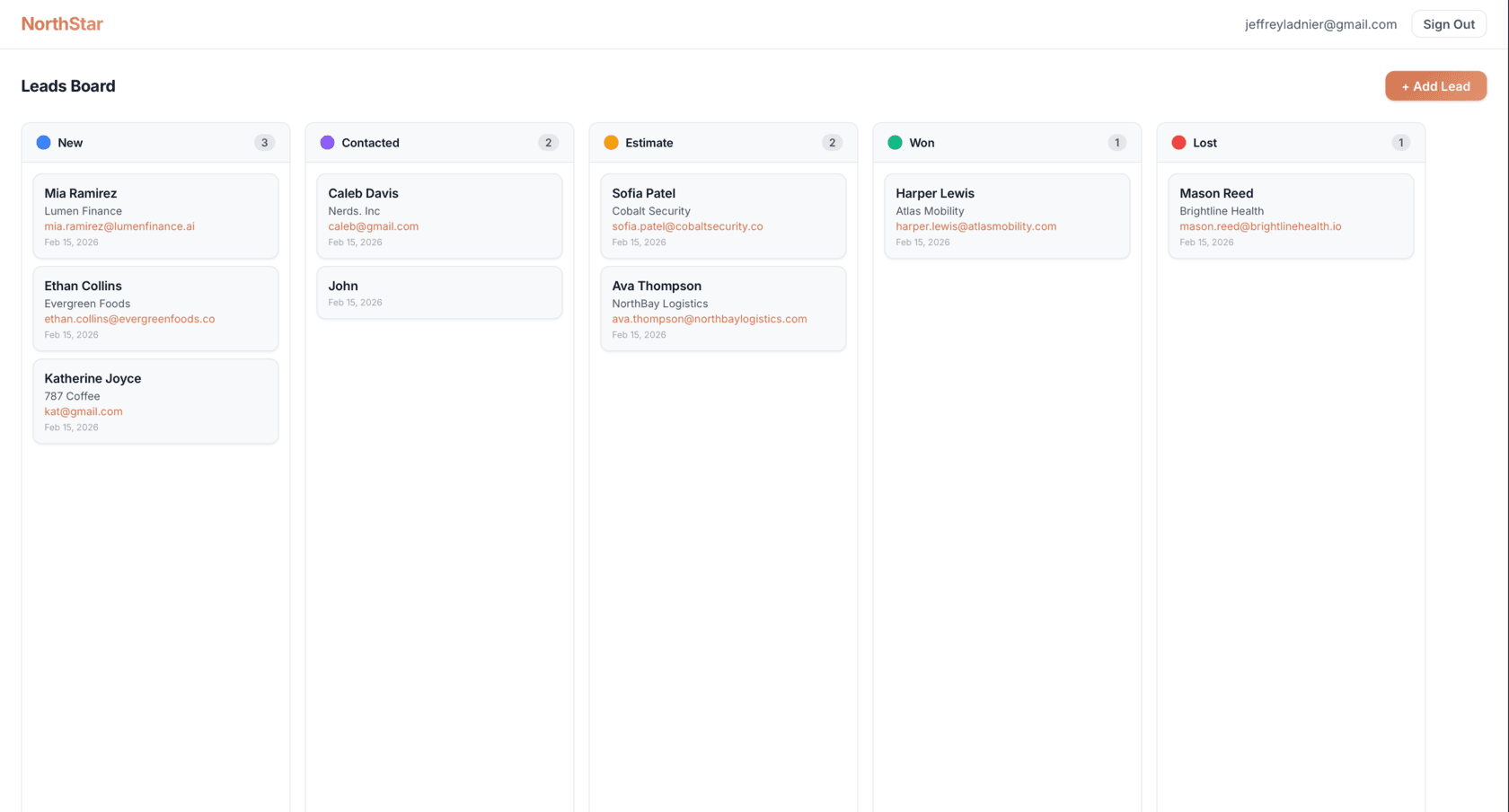
Task: Open ava.thompson@northbaylogistics.com email link
Action: (x=709, y=318)
